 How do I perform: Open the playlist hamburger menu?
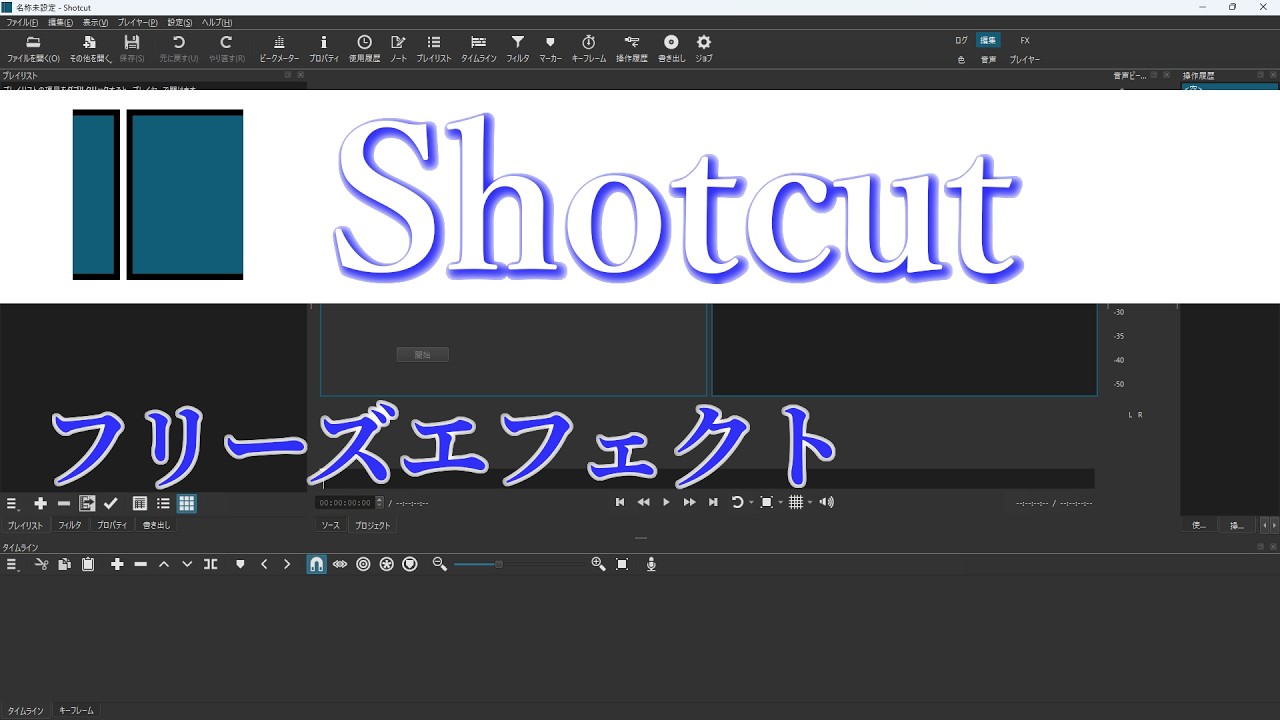(x=12, y=503)
